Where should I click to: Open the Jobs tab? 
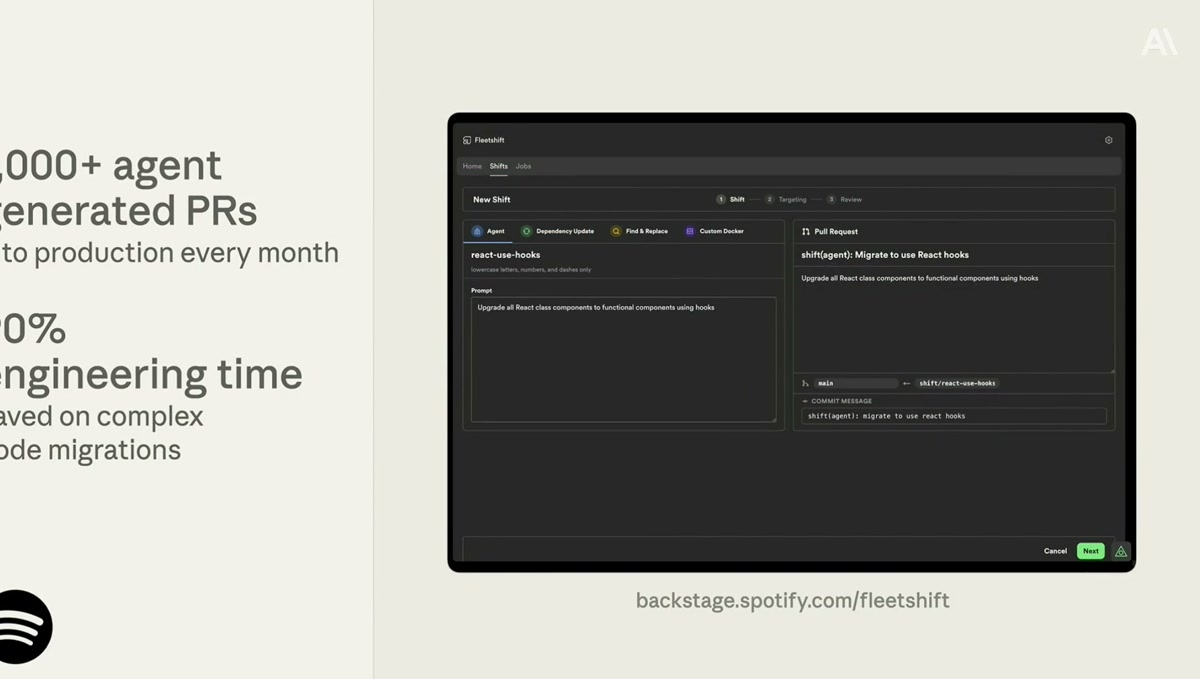(x=523, y=166)
